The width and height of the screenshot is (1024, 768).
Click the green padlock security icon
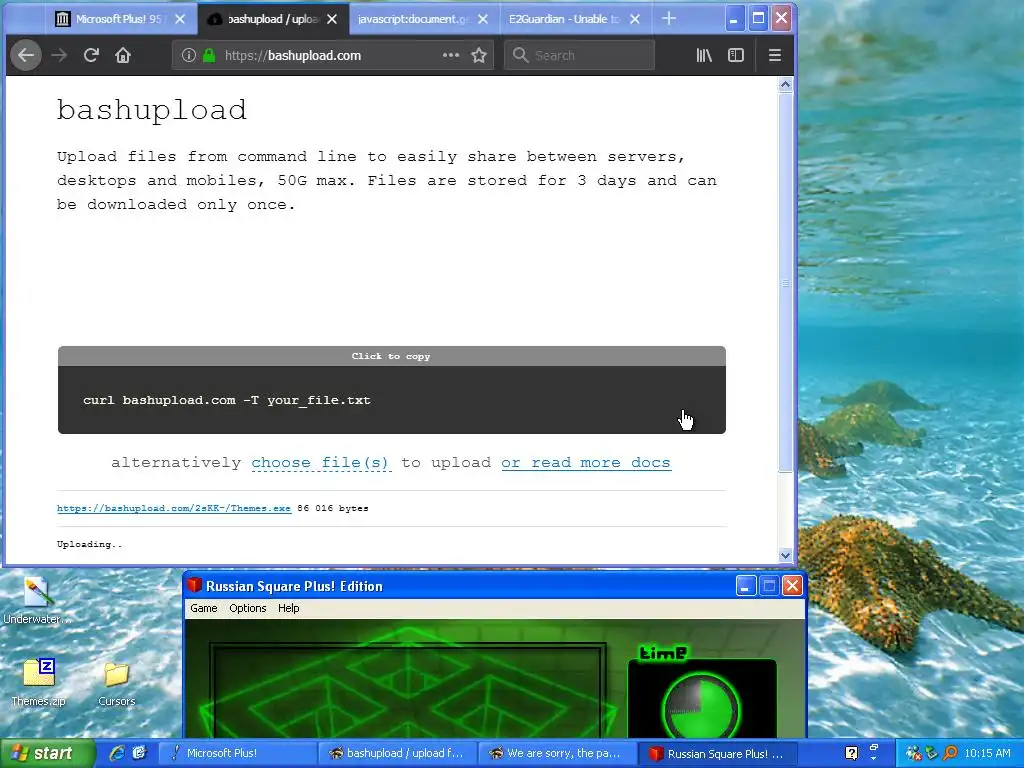tap(209, 56)
